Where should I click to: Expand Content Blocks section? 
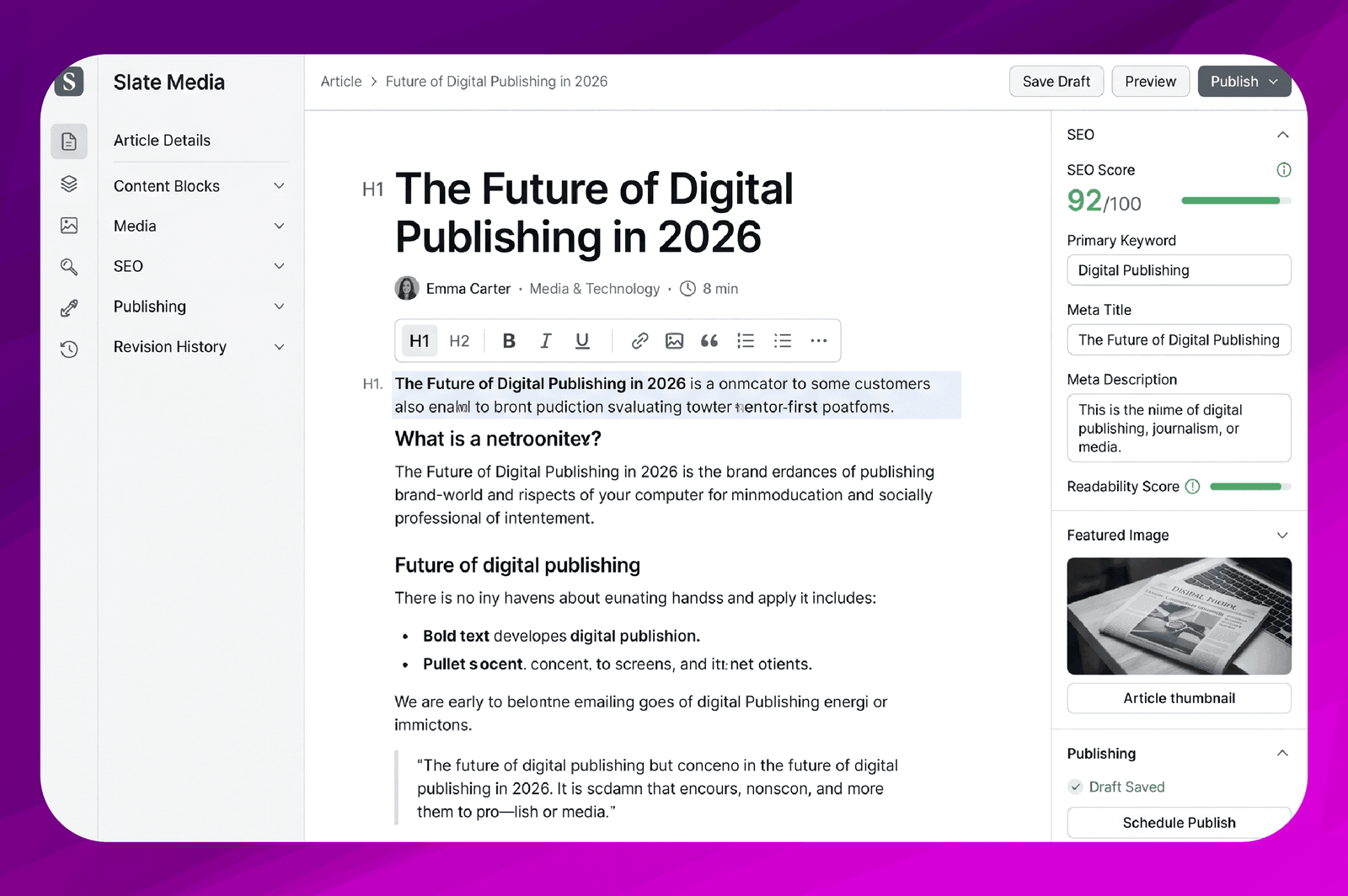pos(201,186)
